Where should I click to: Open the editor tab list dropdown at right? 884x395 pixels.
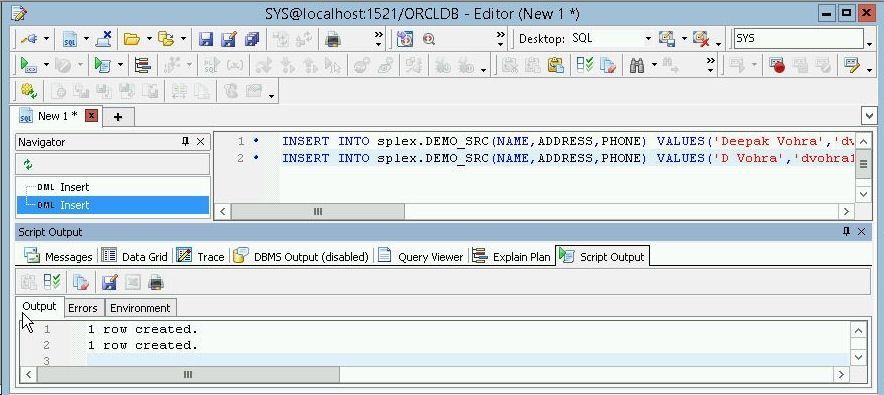(x=868, y=116)
